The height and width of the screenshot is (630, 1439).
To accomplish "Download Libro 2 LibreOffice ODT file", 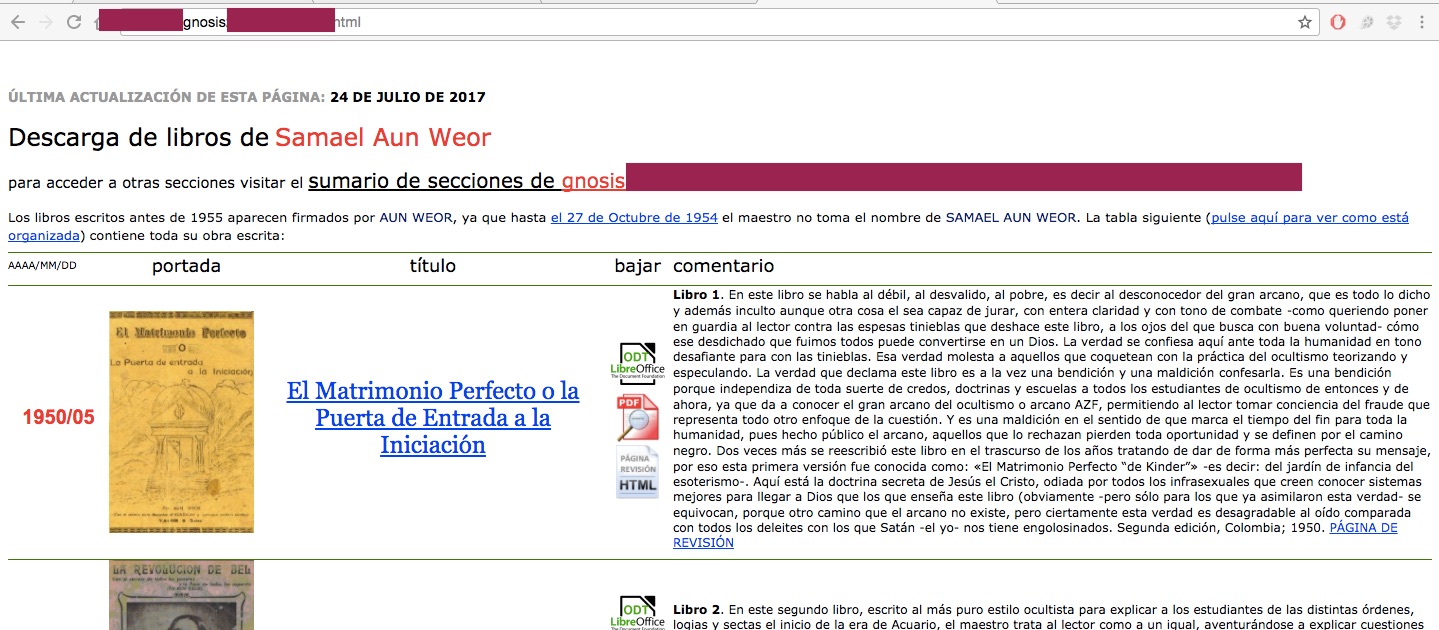I will 637,612.
